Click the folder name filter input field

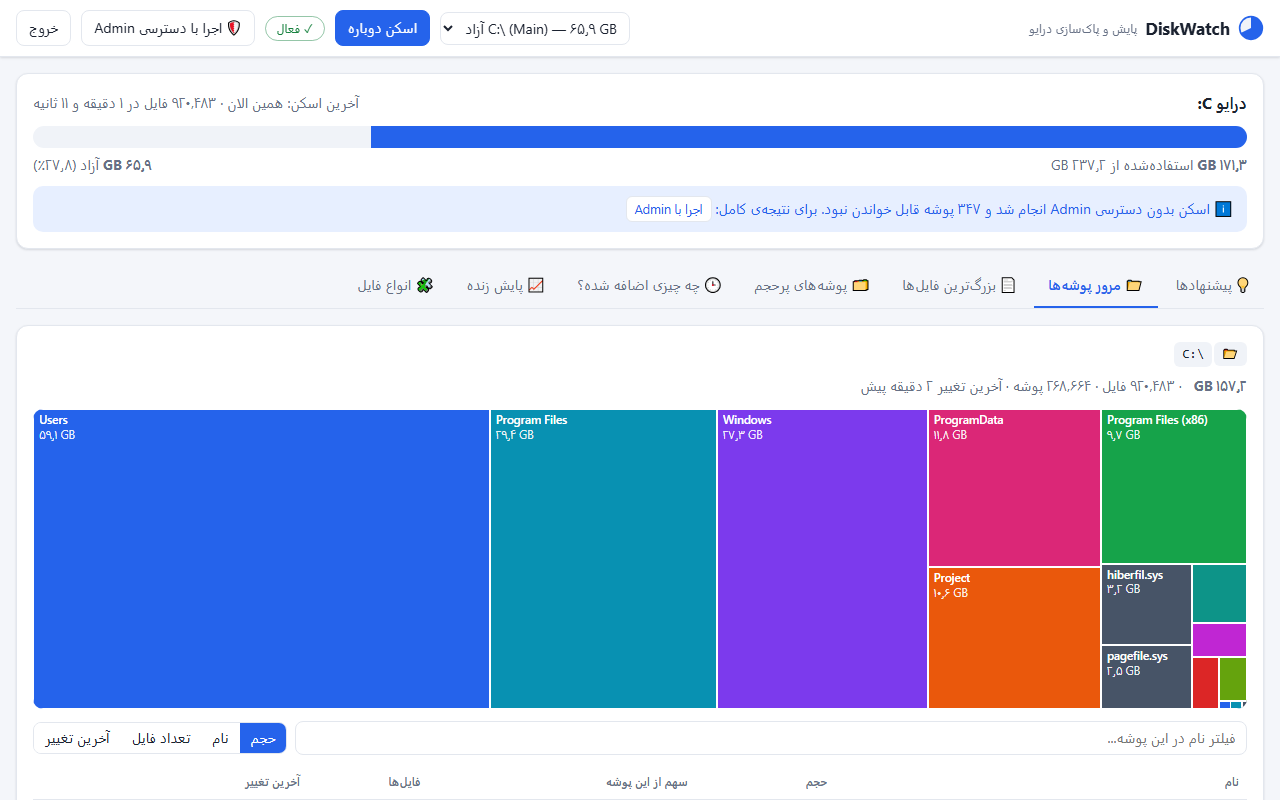tap(771, 738)
